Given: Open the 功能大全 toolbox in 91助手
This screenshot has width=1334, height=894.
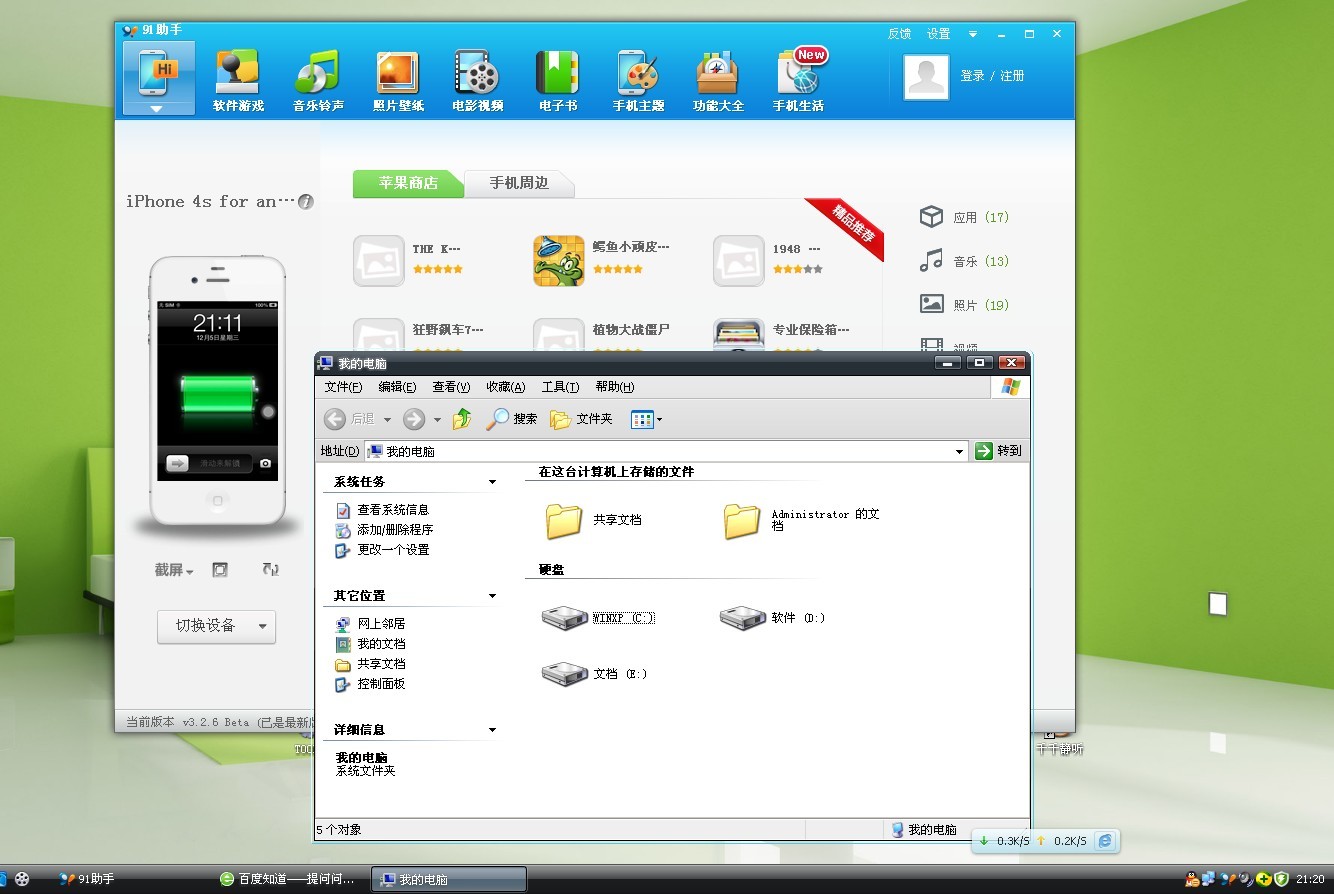Looking at the screenshot, I should click(x=718, y=80).
